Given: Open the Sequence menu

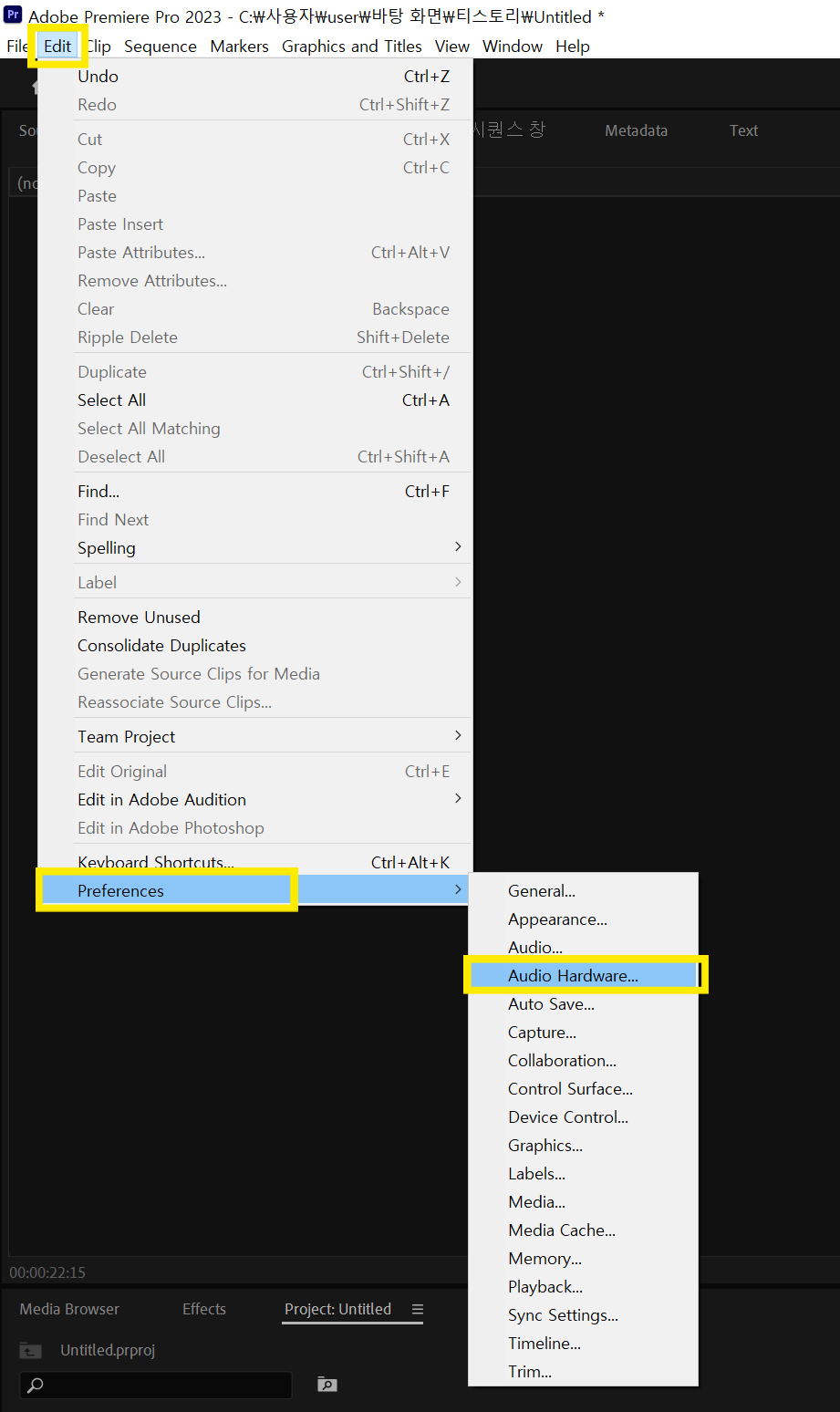Looking at the screenshot, I should click(x=161, y=46).
